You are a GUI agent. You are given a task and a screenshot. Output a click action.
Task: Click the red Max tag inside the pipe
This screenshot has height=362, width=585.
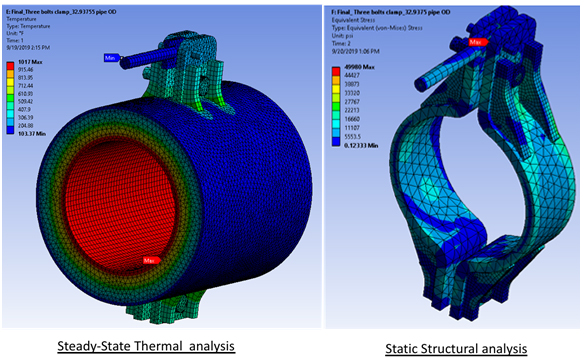(151, 260)
